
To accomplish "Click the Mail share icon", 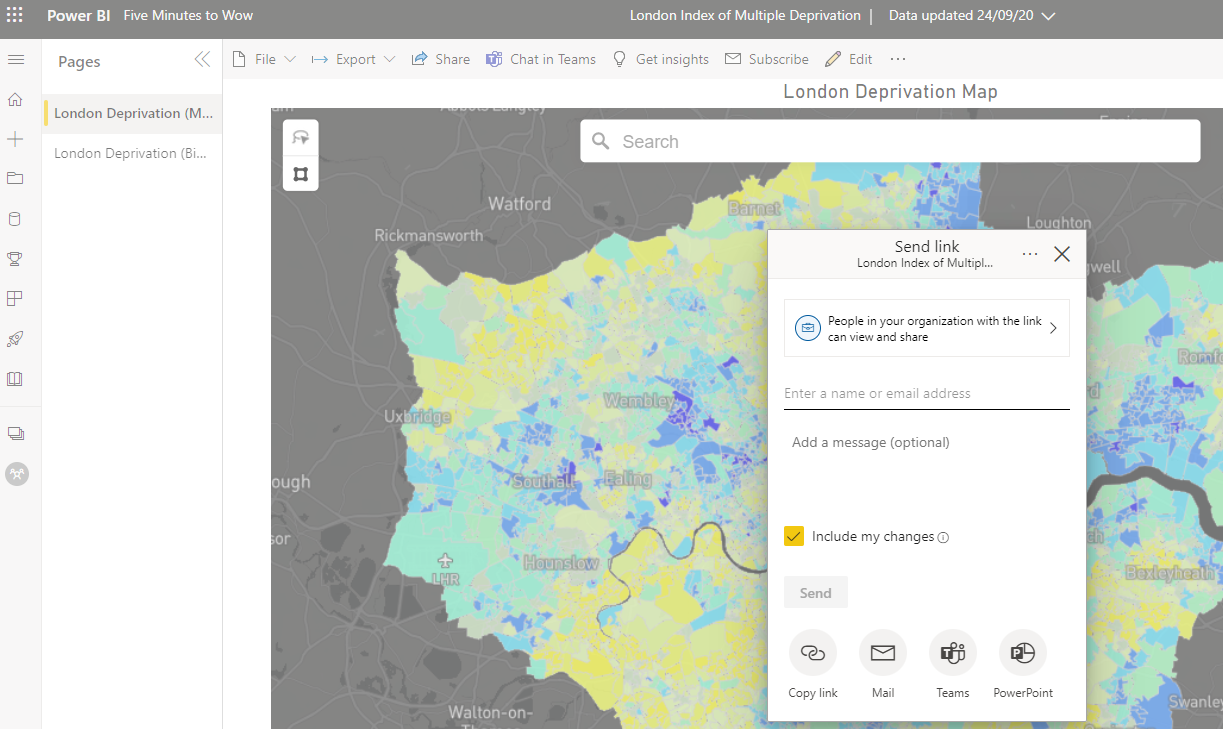I will point(883,654).
